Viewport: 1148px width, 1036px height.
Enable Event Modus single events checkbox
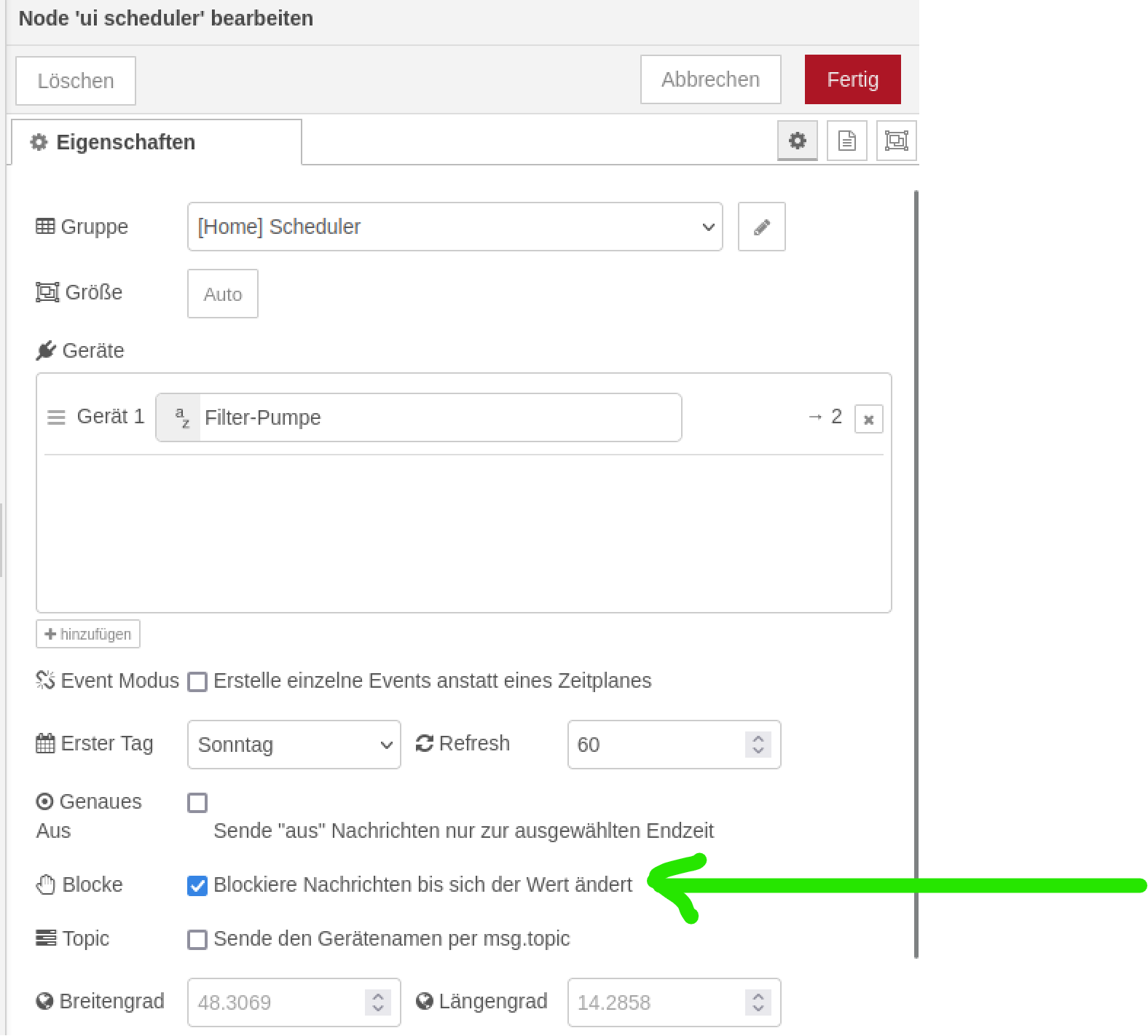pos(197,682)
